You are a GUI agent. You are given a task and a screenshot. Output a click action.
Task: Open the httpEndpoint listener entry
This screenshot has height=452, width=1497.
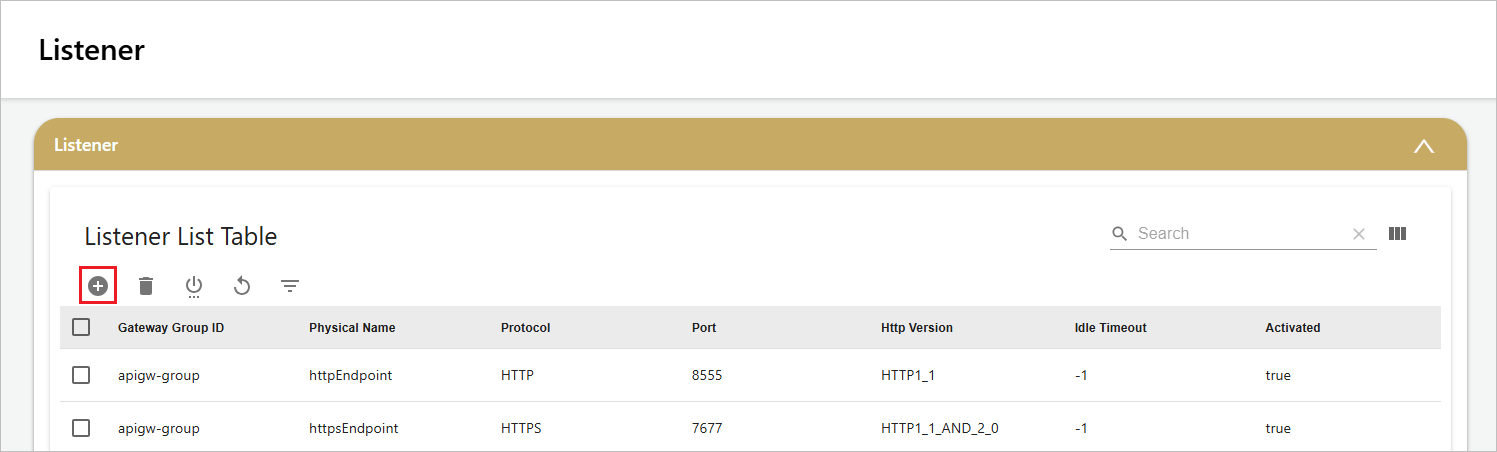[350, 376]
